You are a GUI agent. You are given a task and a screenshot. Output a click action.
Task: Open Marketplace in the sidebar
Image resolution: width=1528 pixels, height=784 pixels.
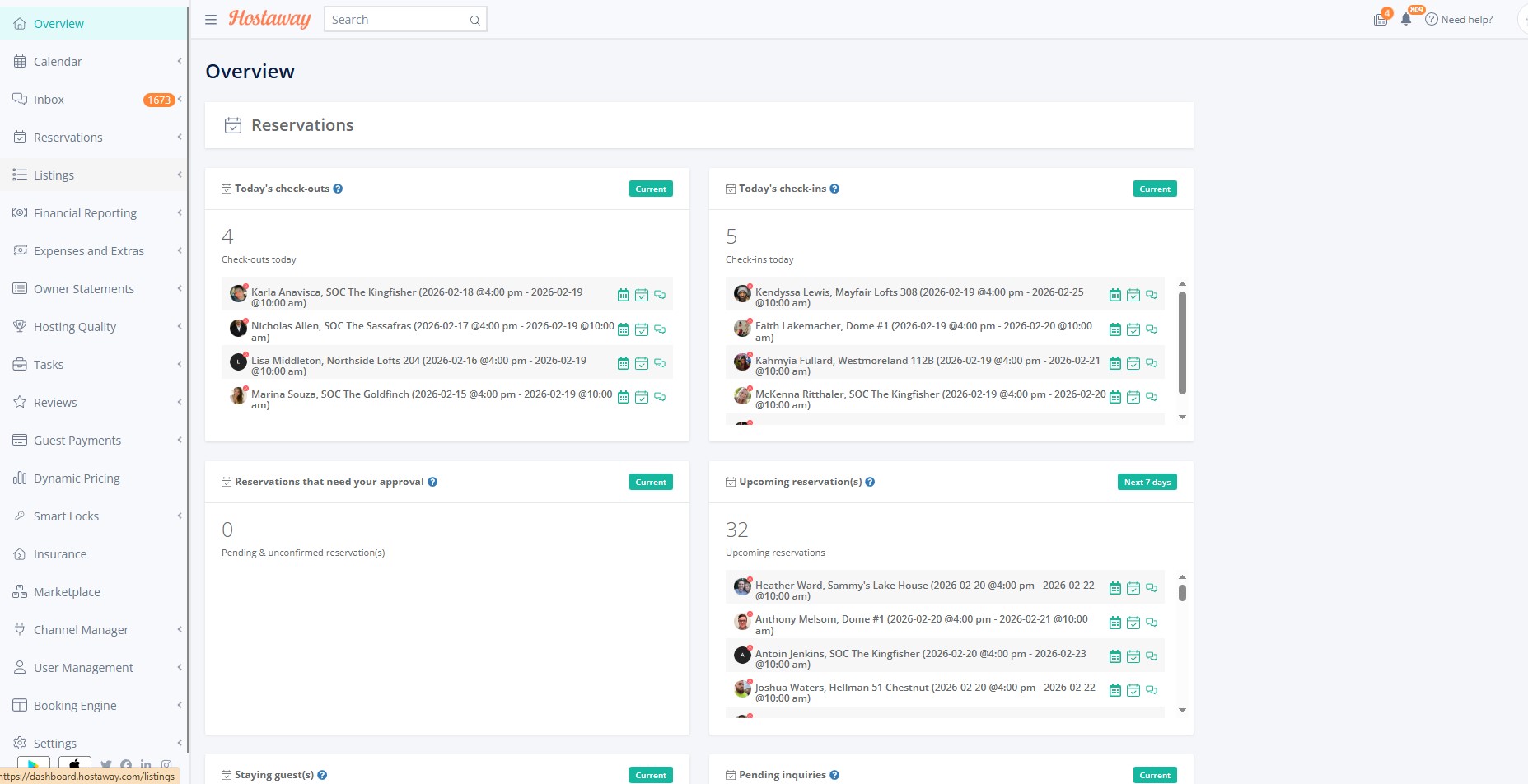click(94, 592)
